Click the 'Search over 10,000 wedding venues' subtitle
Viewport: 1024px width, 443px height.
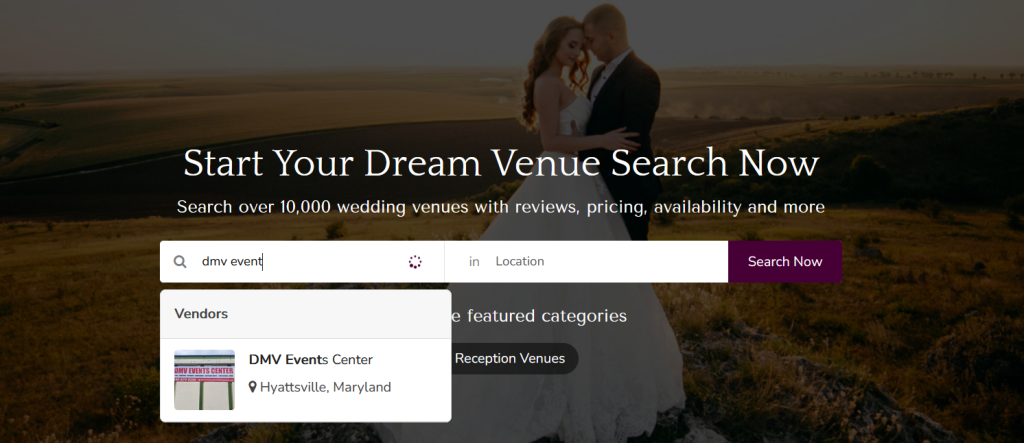point(501,207)
